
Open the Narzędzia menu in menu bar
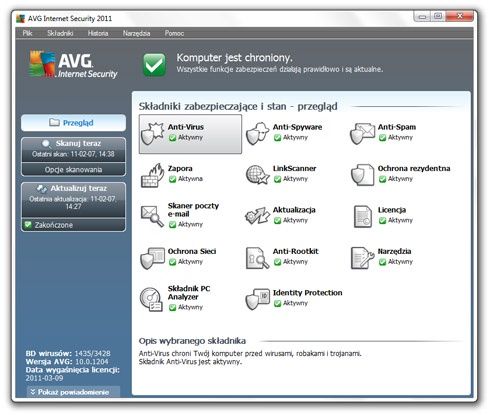point(136,33)
